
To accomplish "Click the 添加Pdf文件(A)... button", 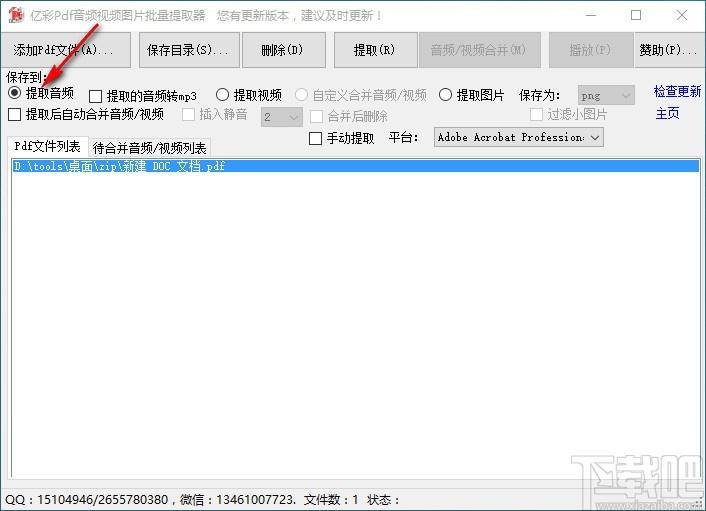I will [x=66, y=50].
